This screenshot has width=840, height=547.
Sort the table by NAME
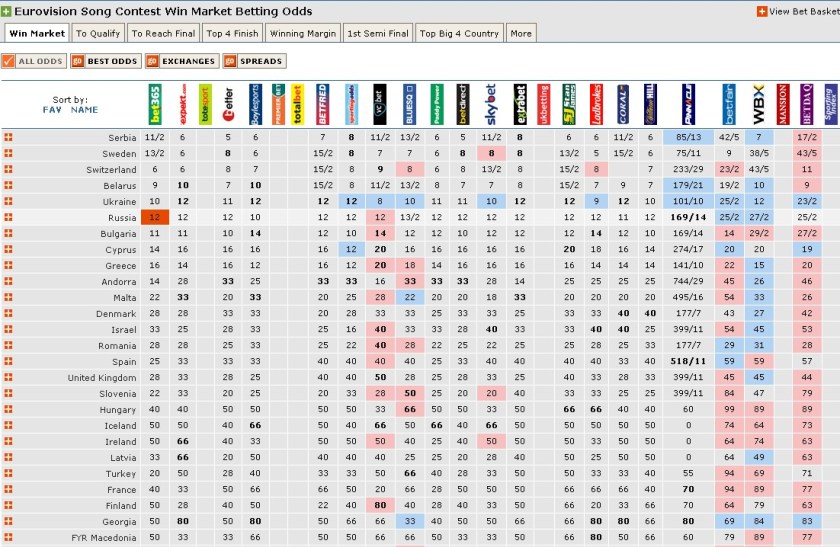84,110
